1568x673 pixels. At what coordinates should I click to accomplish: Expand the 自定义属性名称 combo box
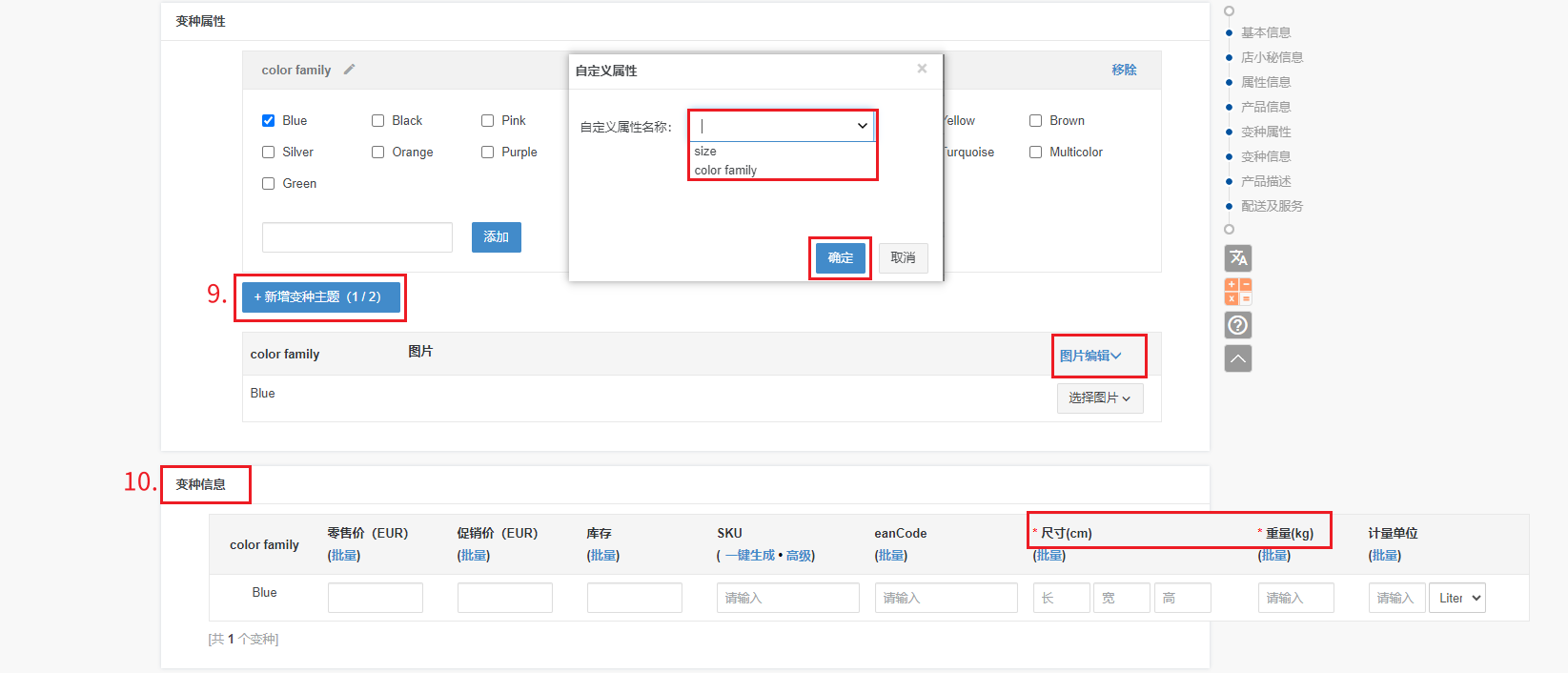[x=862, y=126]
